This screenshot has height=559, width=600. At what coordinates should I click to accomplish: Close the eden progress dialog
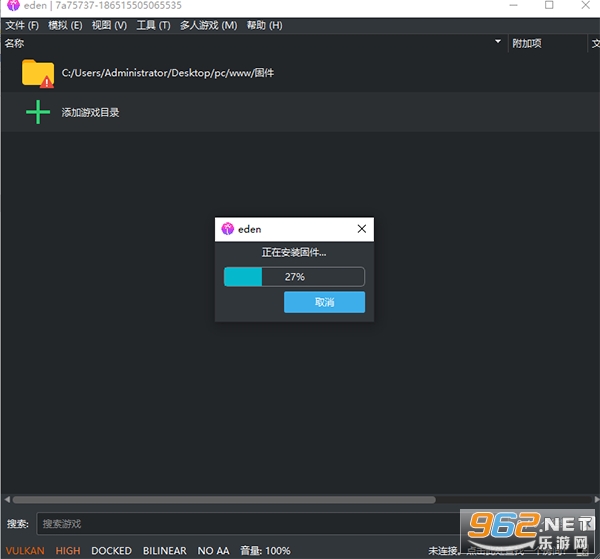[362, 229]
